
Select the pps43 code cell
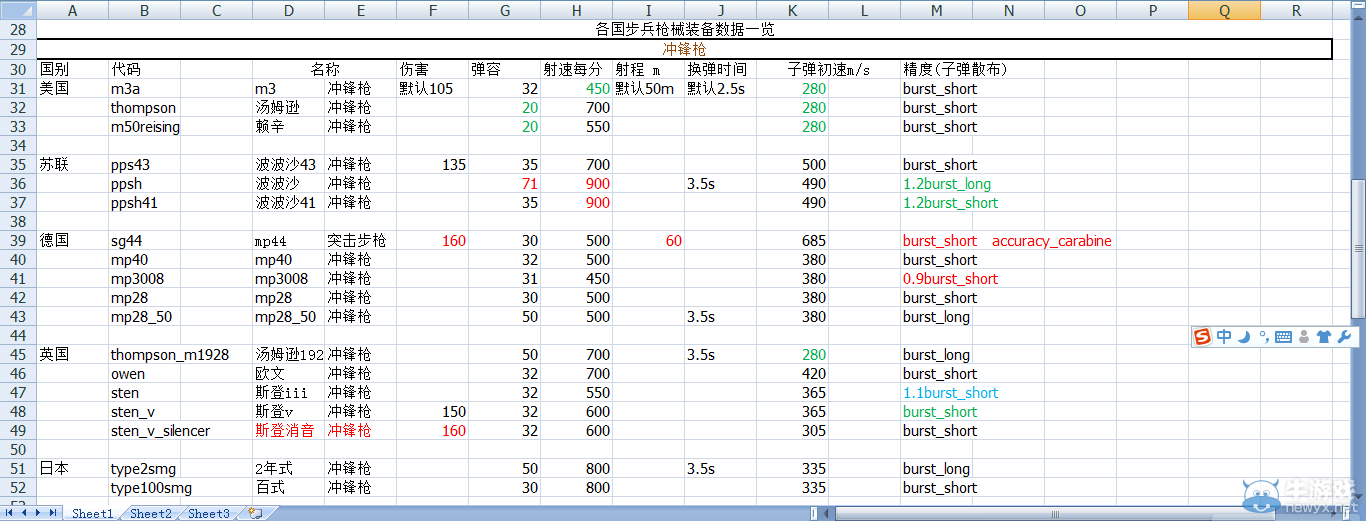click(144, 165)
